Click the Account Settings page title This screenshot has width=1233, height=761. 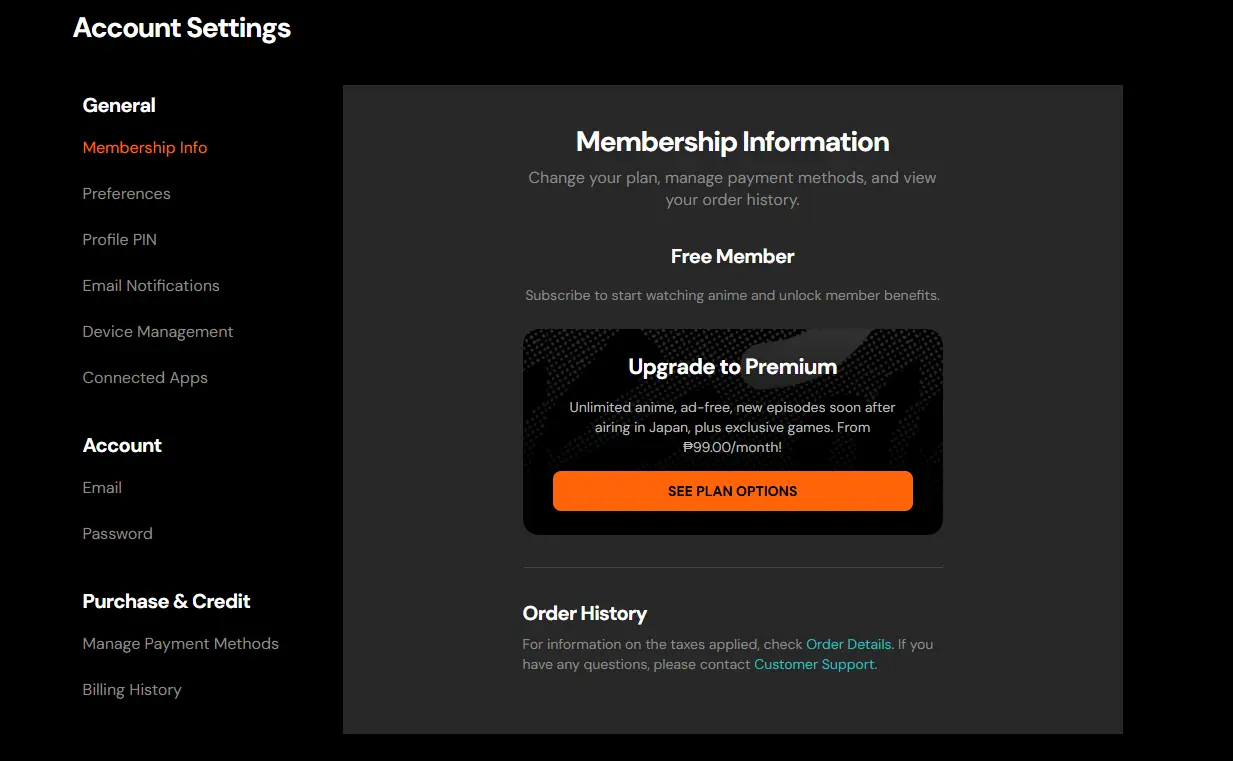(x=182, y=27)
